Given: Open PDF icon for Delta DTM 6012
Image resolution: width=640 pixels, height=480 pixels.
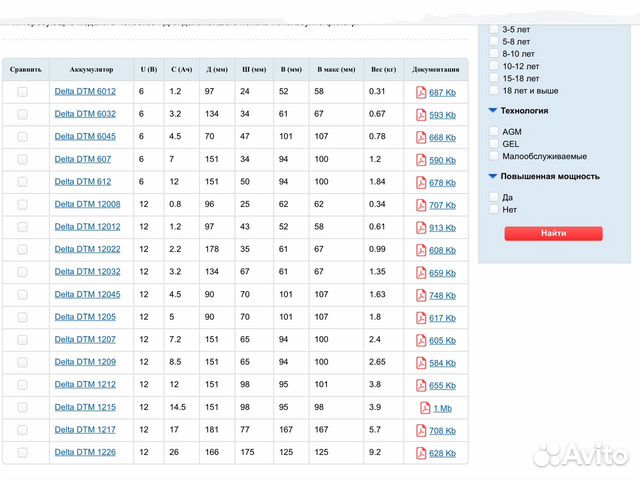Looking at the screenshot, I should pyautogui.click(x=421, y=93).
